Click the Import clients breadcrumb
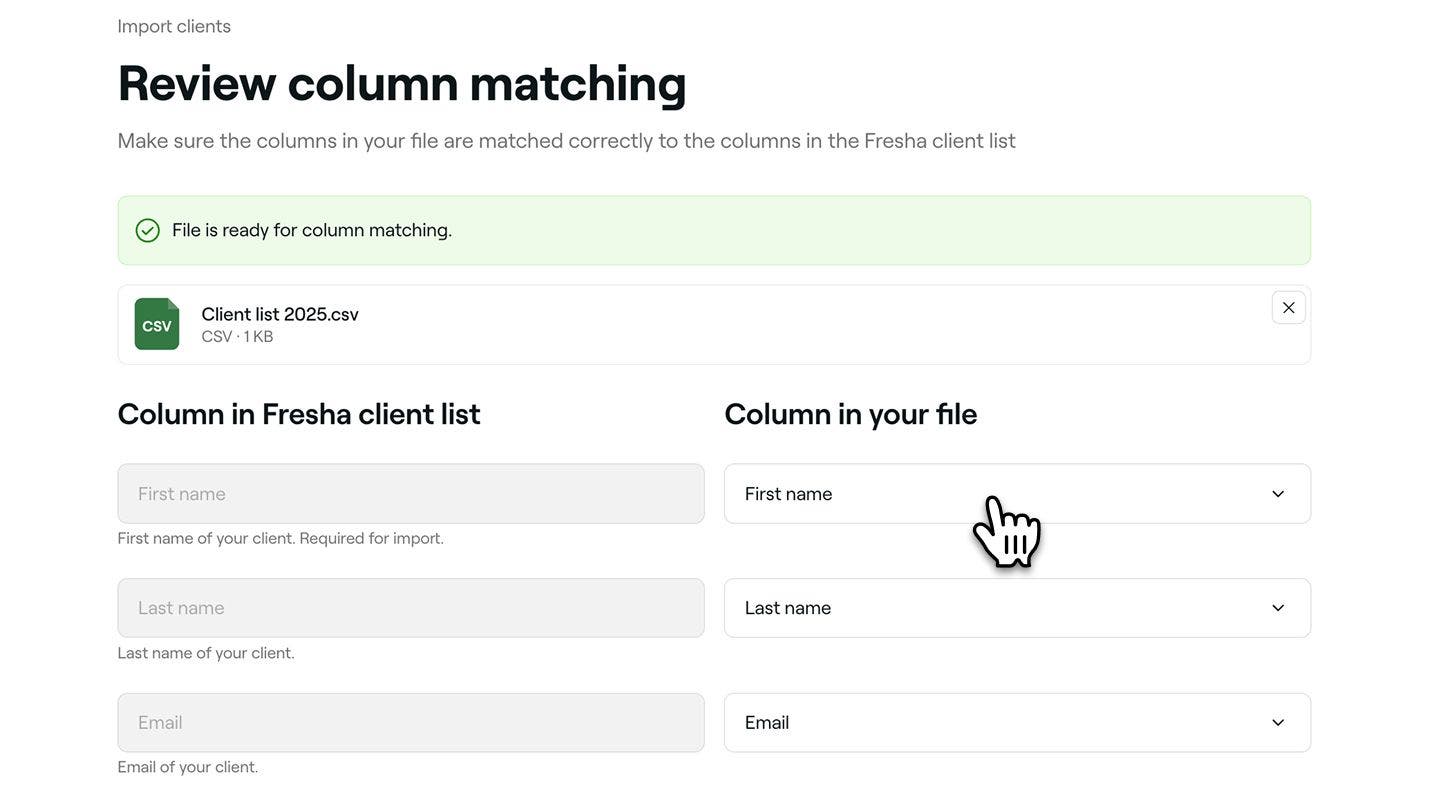The image size is (1440, 800). [x=174, y=26]
